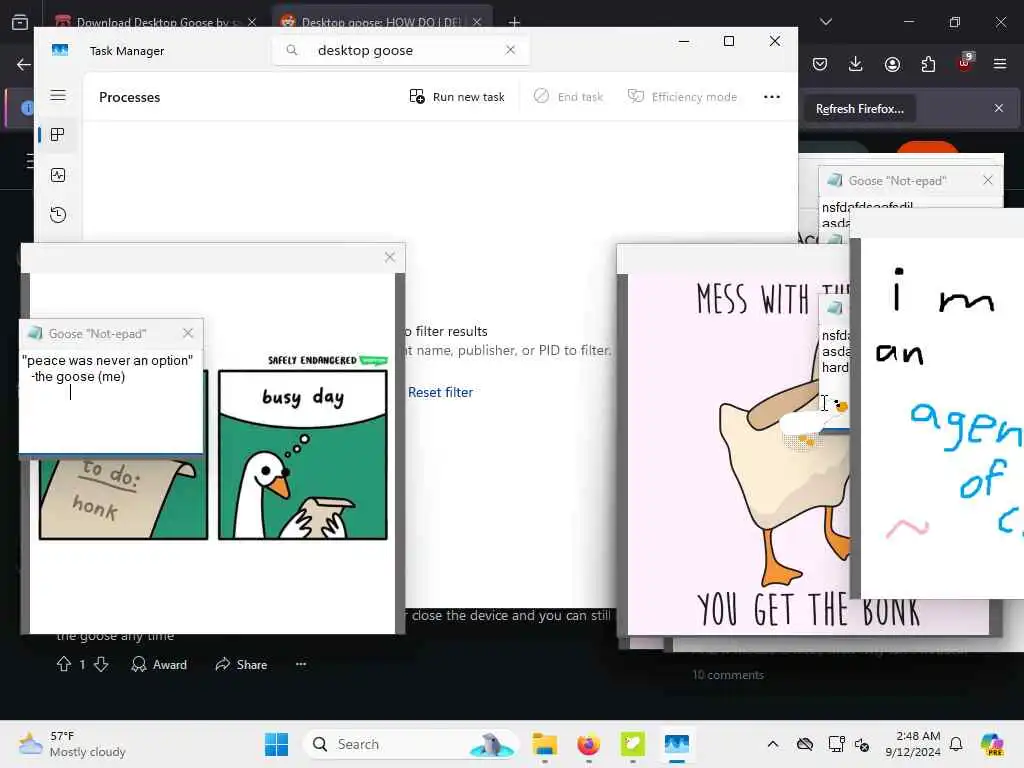Open the green note app on taskbar
Viewport: 1024px width, 768px height.
pyautogui.click(x=633, y=744)
